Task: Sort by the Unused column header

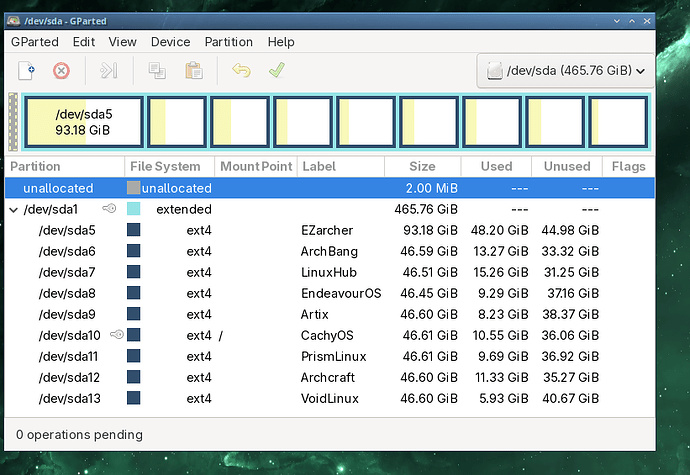Action: coord(567,166)
